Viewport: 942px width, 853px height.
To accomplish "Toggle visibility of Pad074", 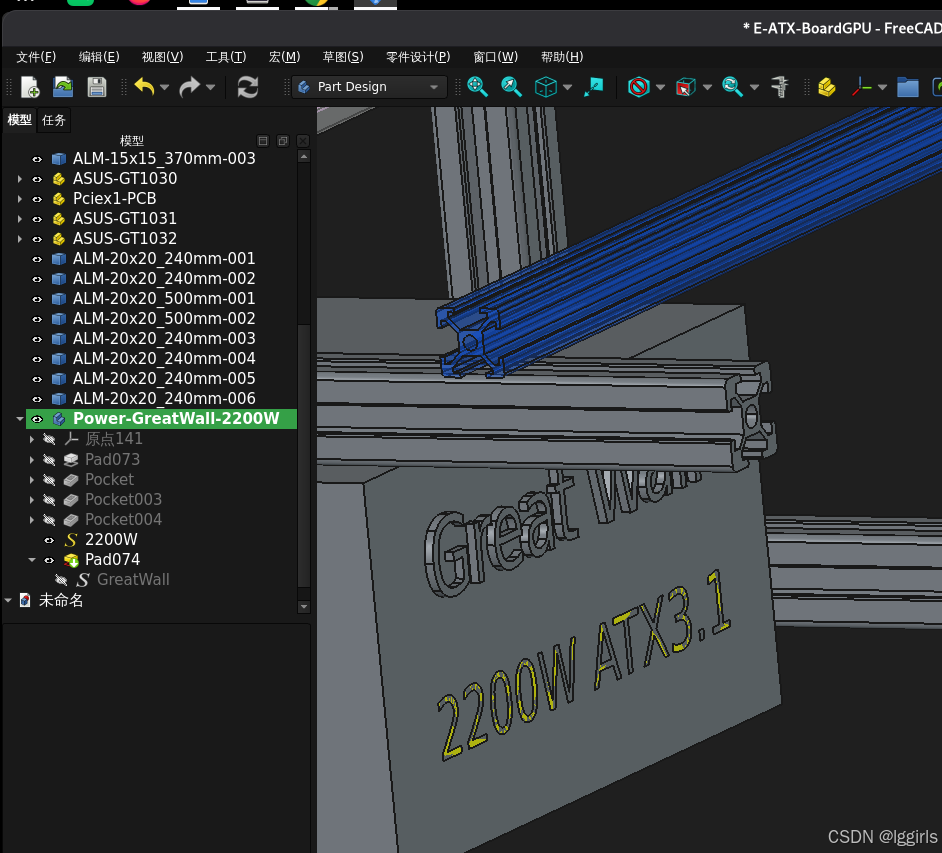I will 49,560.
